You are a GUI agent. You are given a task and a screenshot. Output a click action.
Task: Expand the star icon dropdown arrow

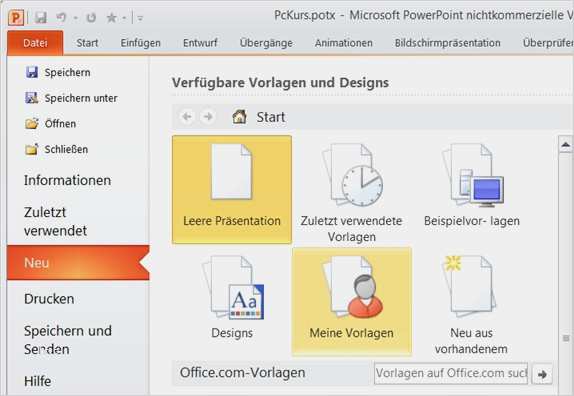pos(124,18)
